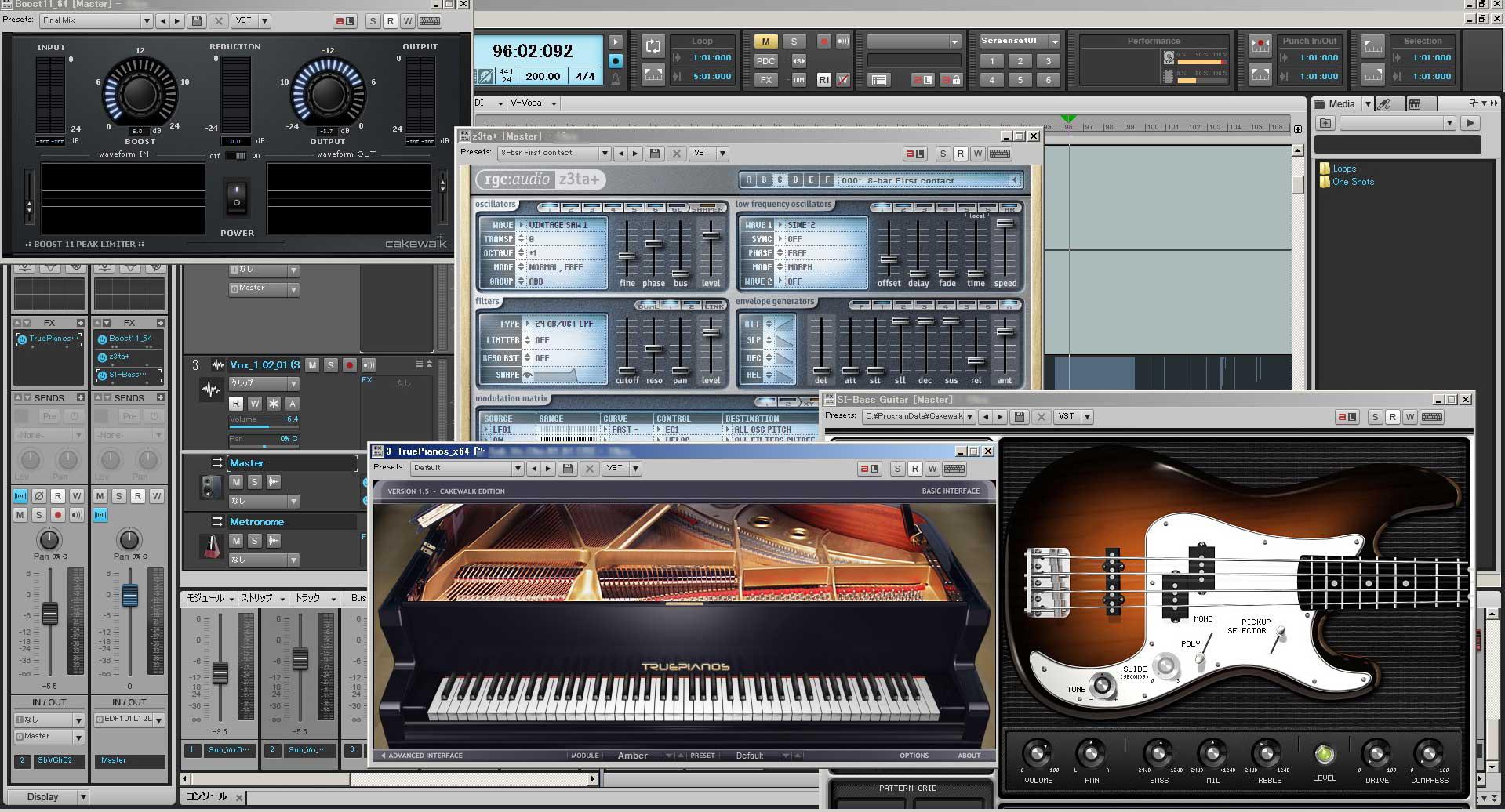Click z3ta+ entry in the FX bin

(120, 357)
